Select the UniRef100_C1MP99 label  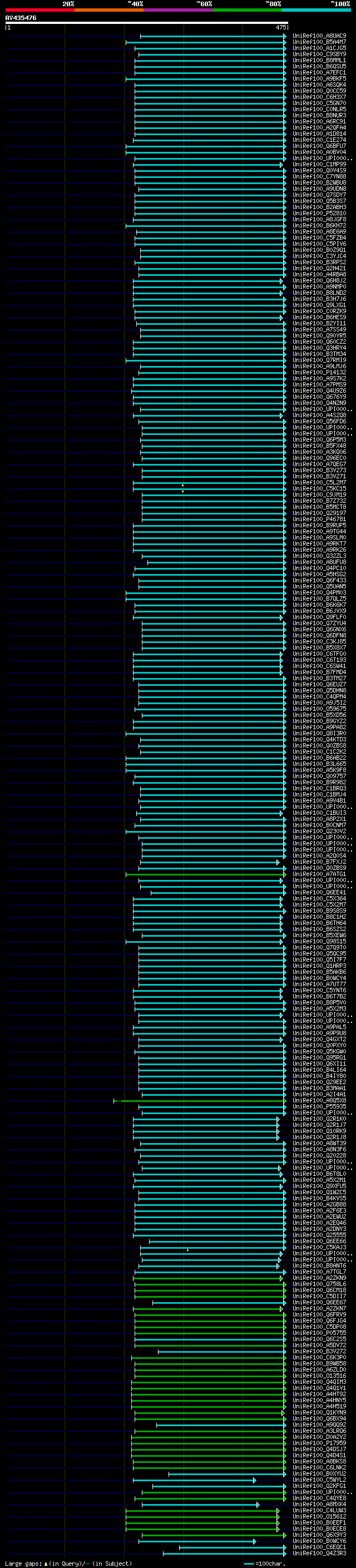pos(319,164)
